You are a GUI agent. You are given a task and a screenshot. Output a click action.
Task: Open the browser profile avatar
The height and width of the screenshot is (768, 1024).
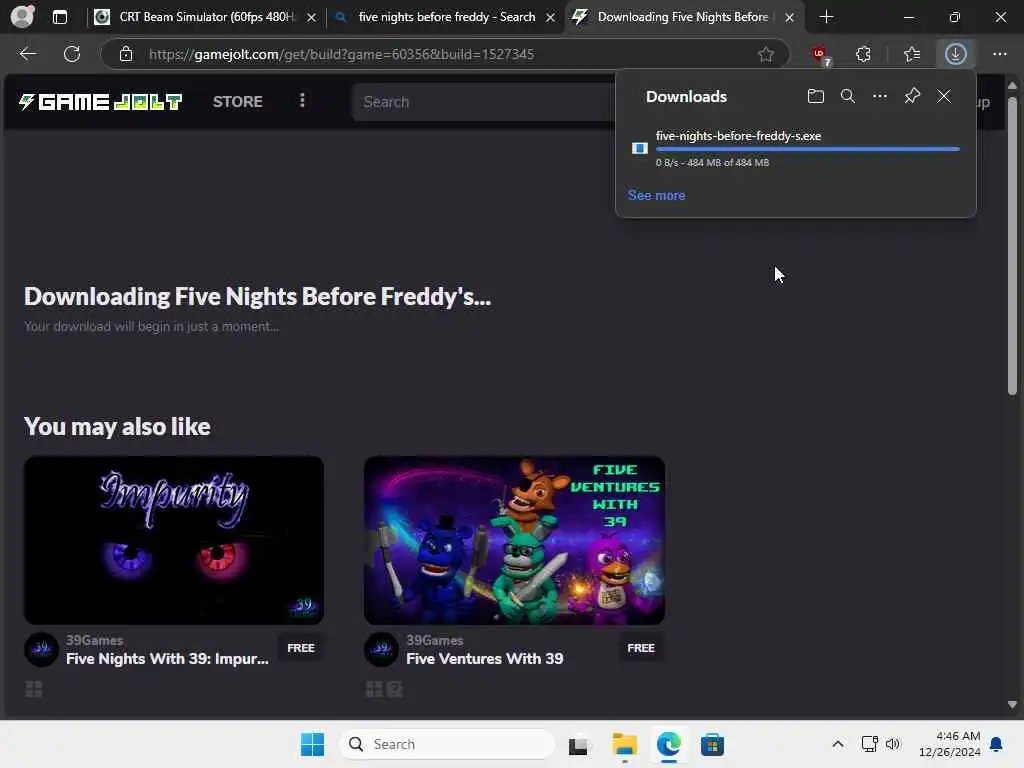[22, 16]
